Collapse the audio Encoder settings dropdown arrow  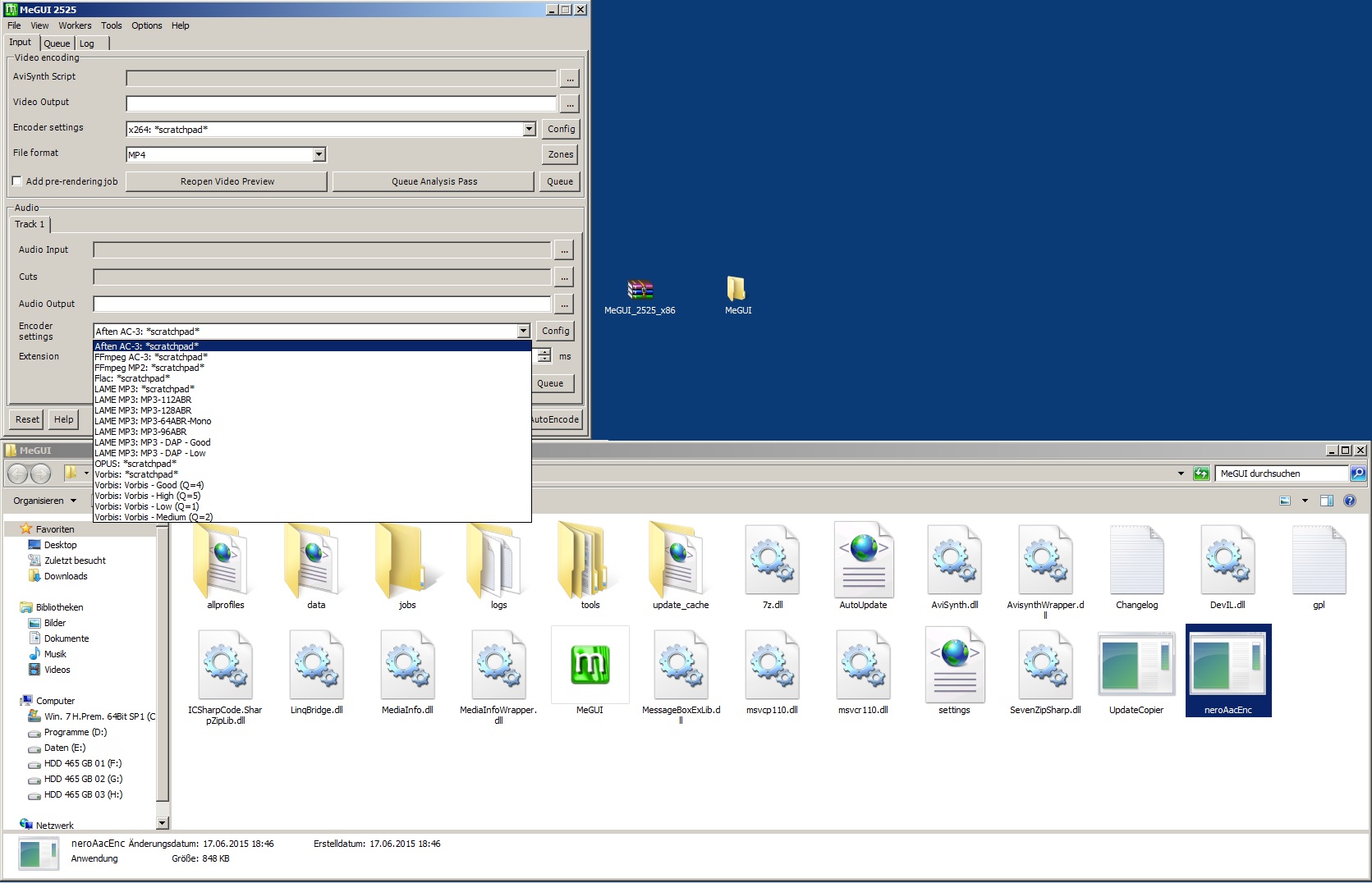523,331
